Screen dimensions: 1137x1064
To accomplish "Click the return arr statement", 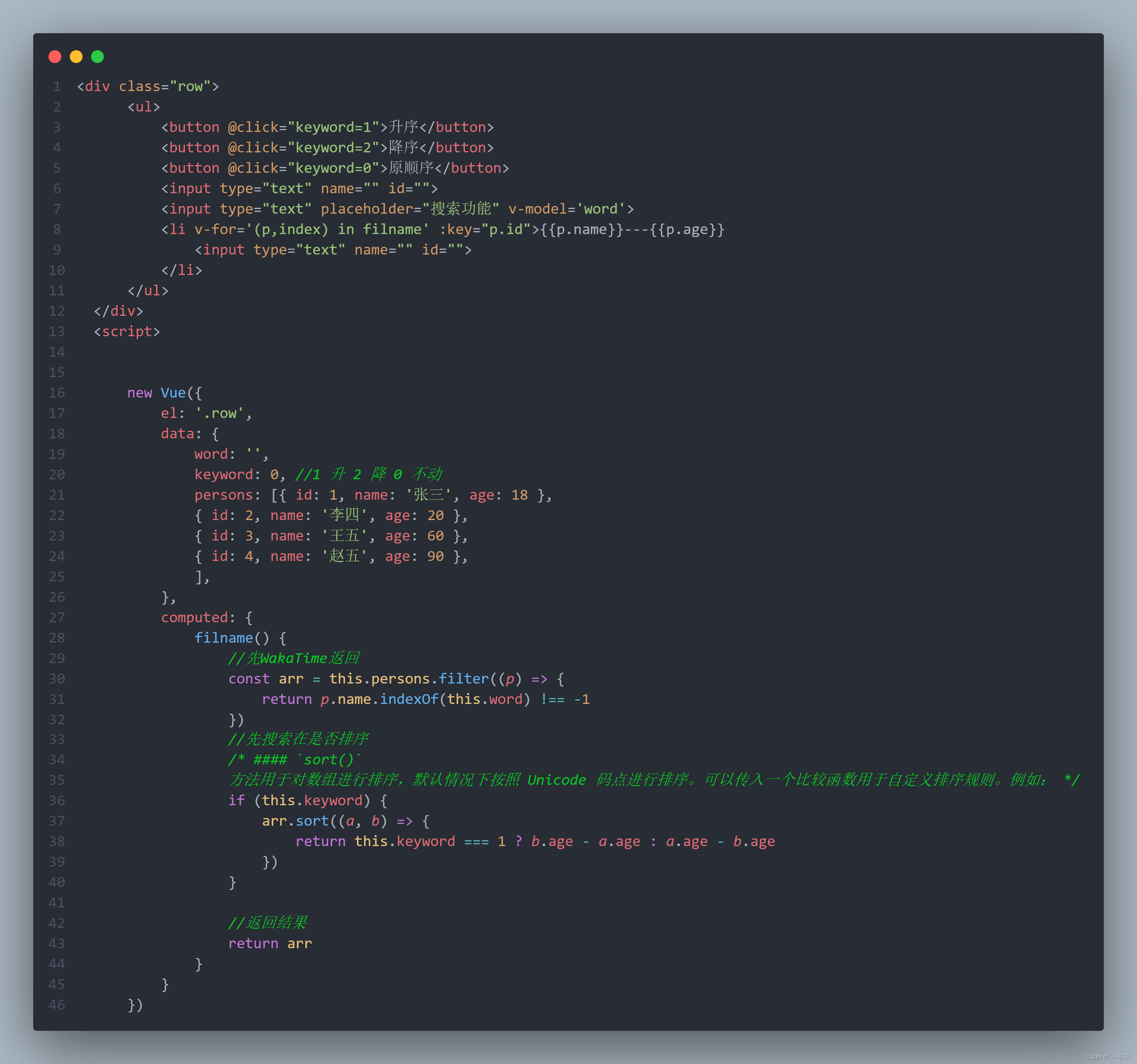I will coord(270,944).
